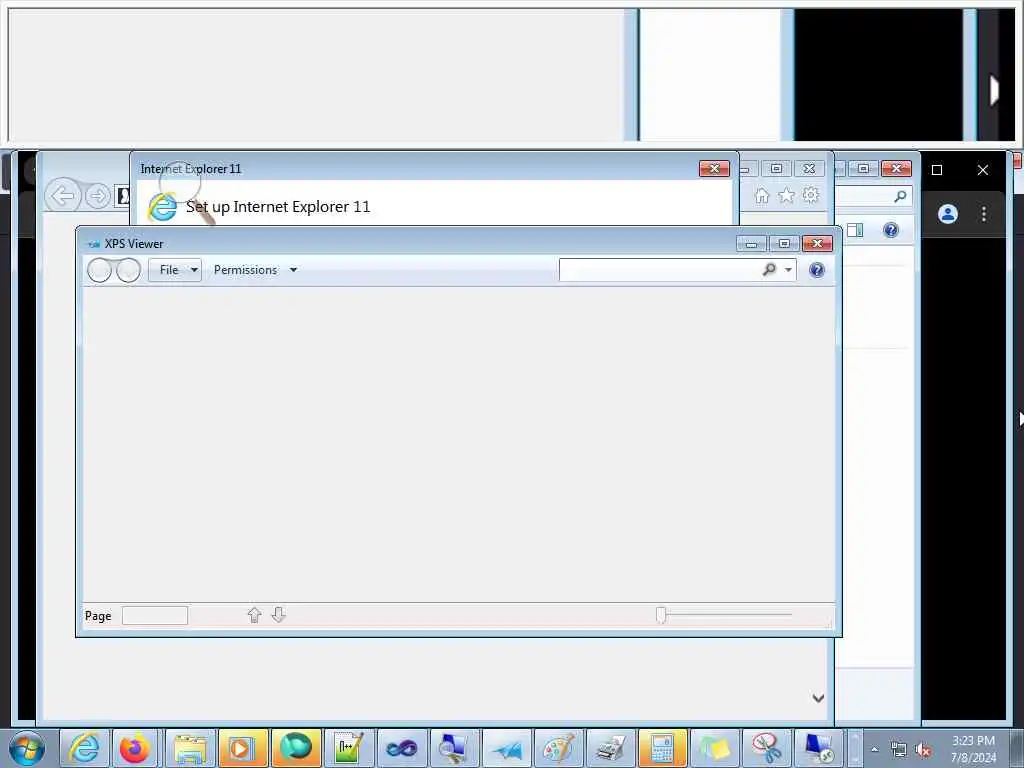Click the search magnifier in the back window

(900, 195)
